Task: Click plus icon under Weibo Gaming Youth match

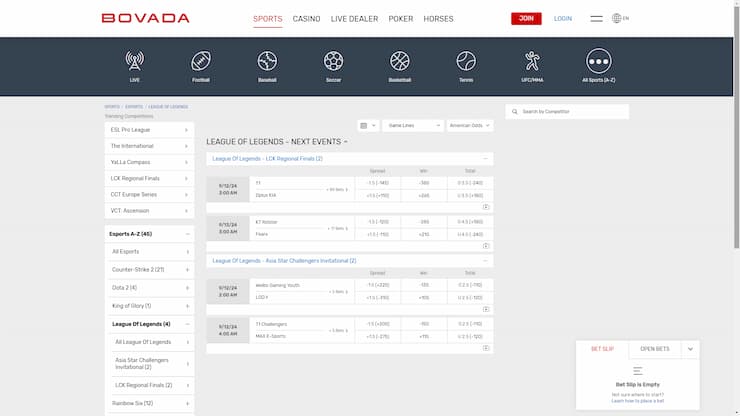Action: 486,309
